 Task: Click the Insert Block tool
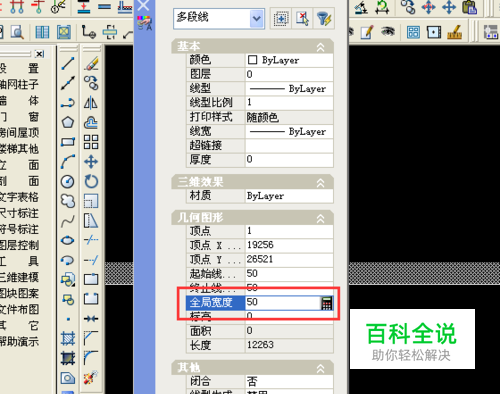click(x=68, y=280)
